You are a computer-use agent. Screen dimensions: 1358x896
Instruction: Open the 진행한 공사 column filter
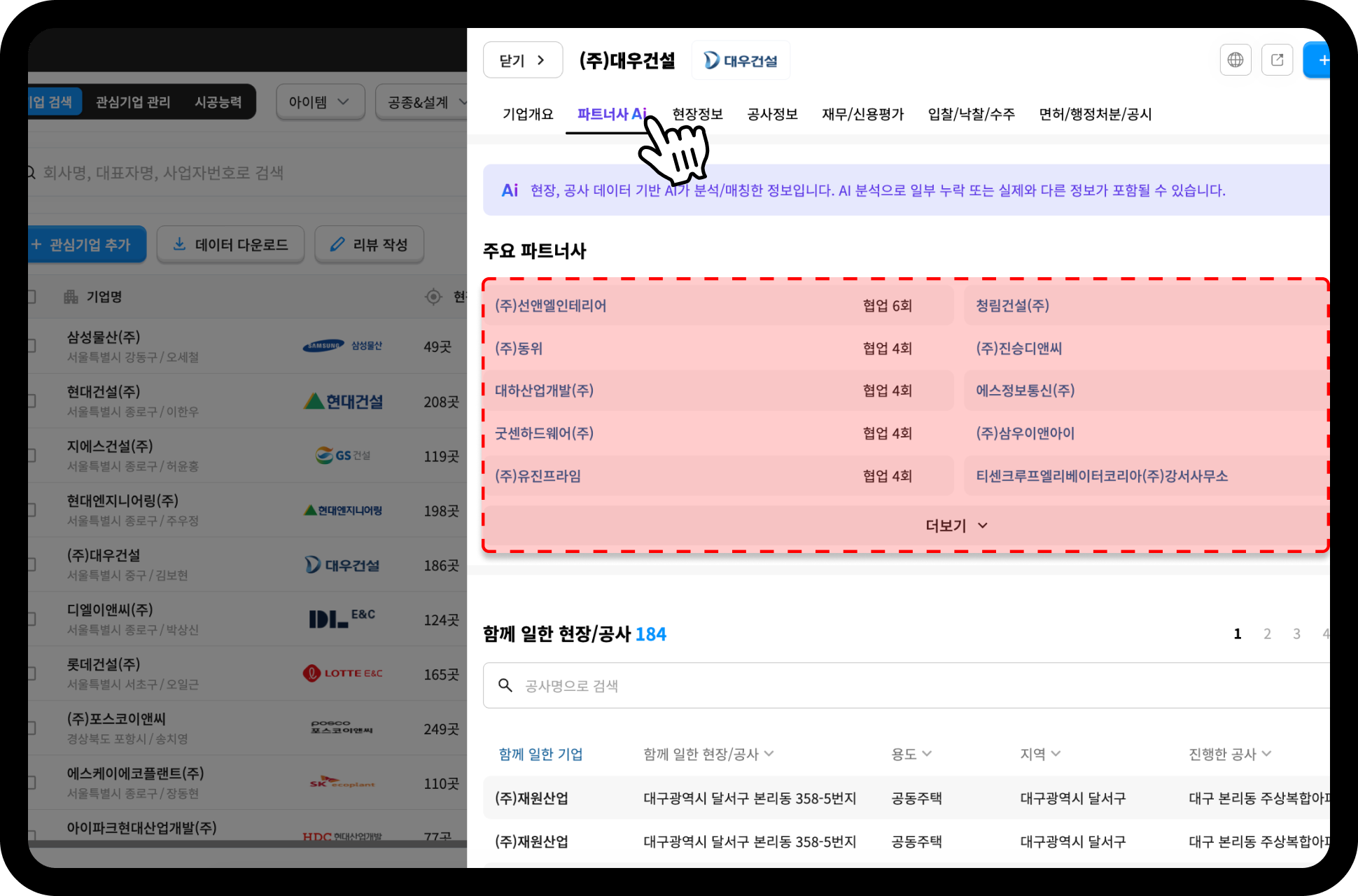pos(1230,754)
